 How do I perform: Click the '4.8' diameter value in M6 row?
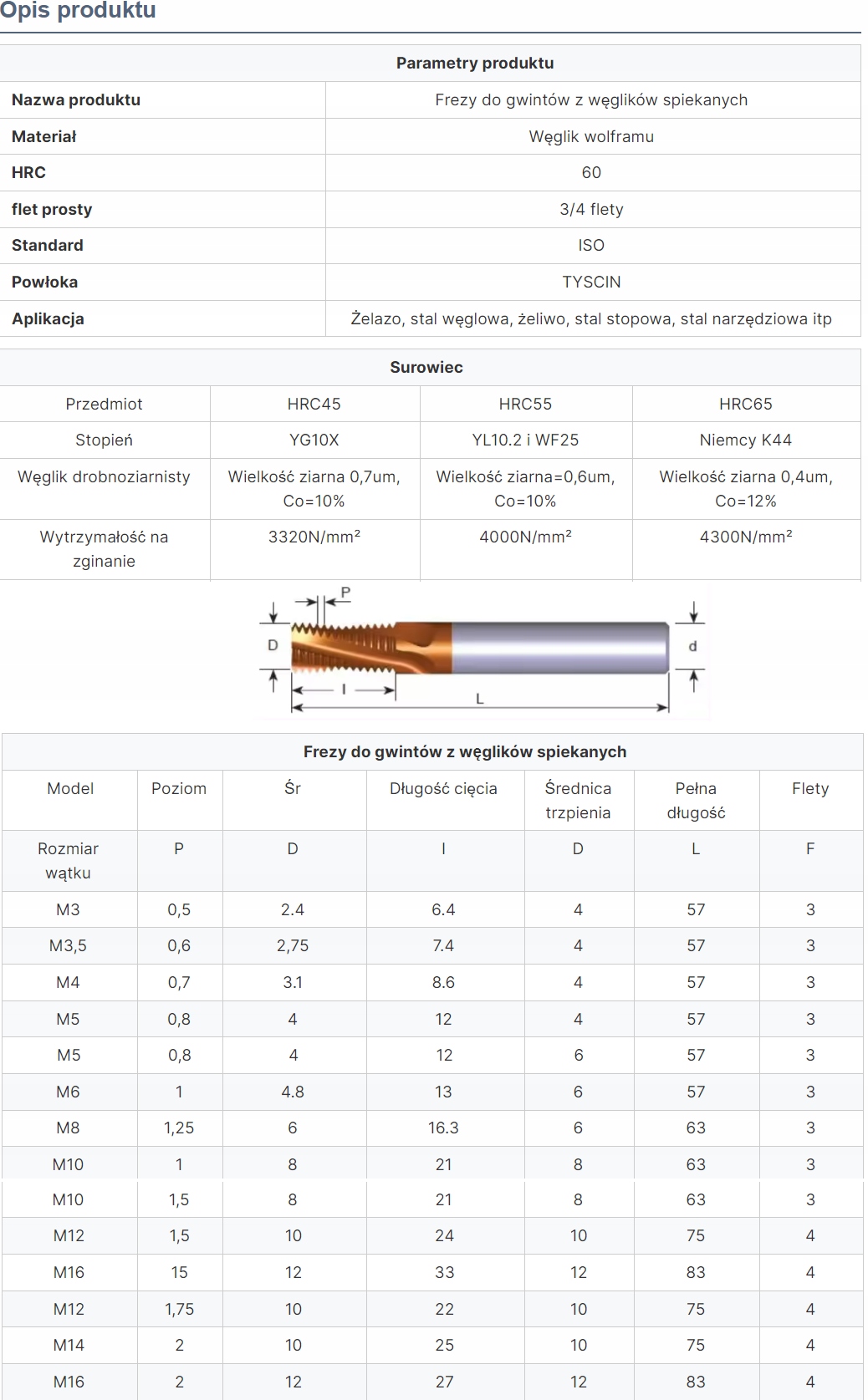click(293, 1092)
